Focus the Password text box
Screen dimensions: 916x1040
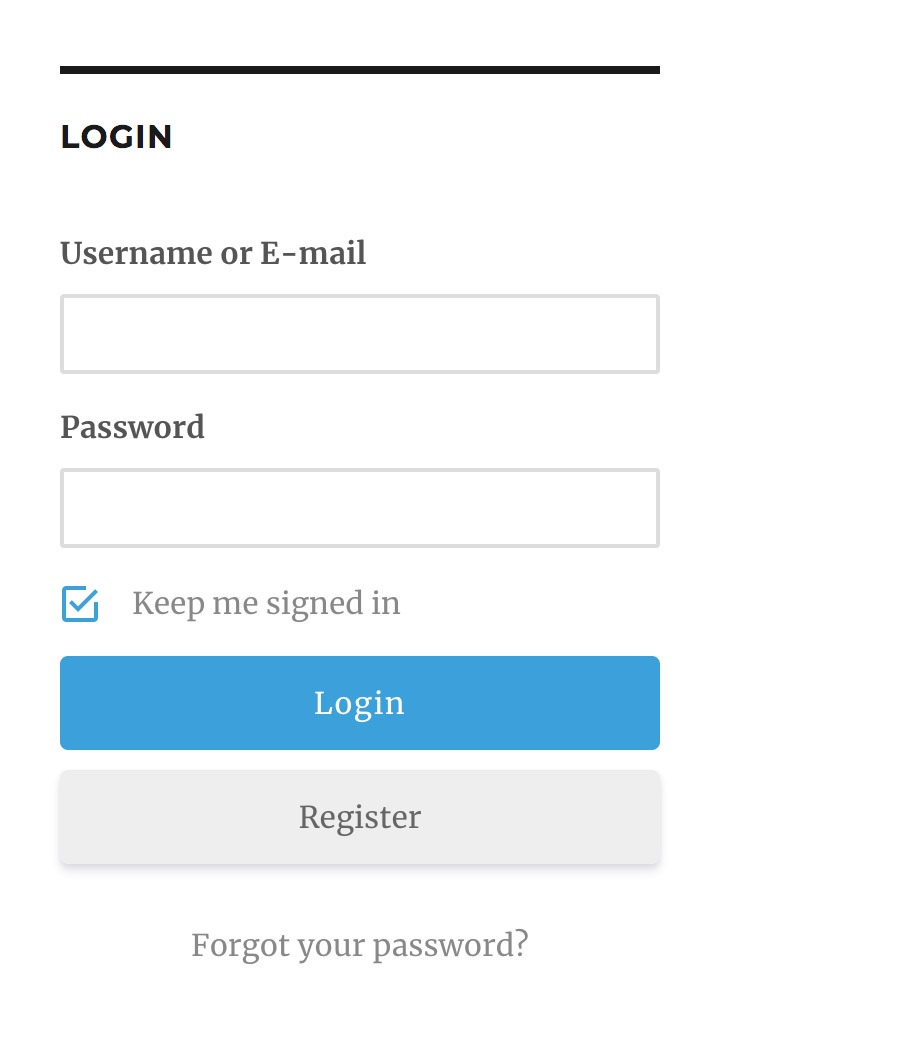[x=359, y=508]
